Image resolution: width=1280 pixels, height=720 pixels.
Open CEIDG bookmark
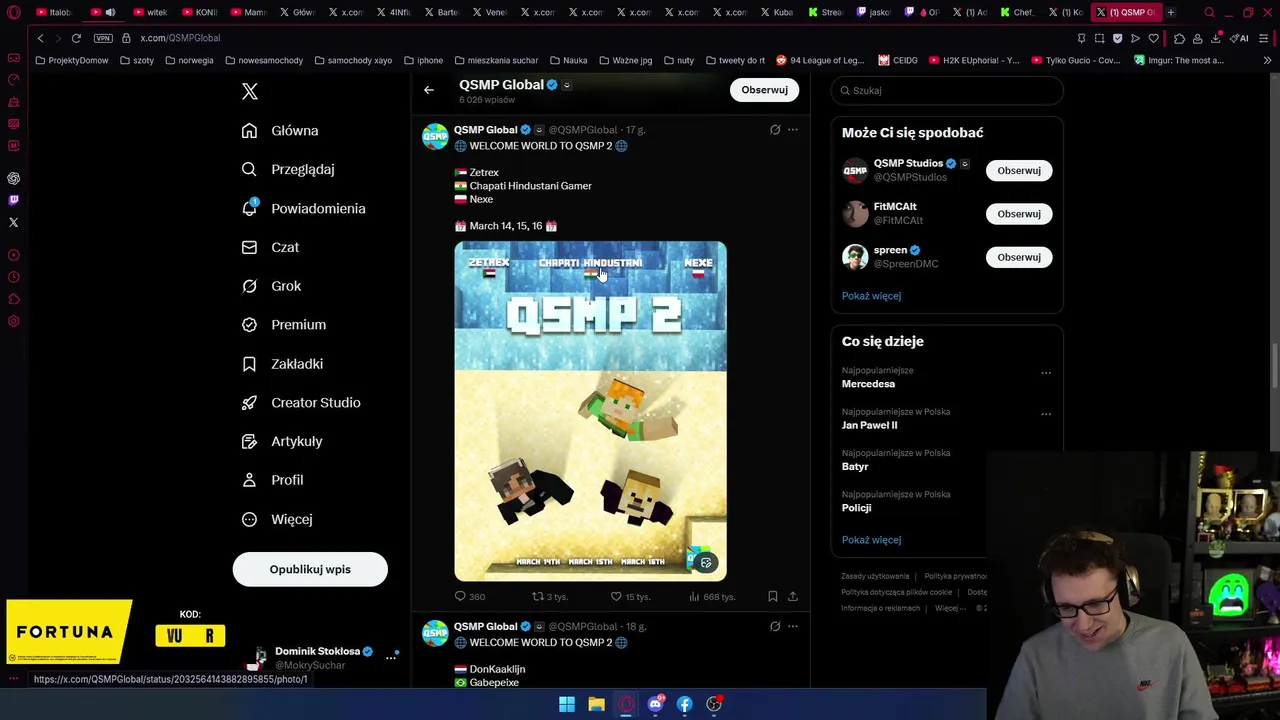coord(898,60)
